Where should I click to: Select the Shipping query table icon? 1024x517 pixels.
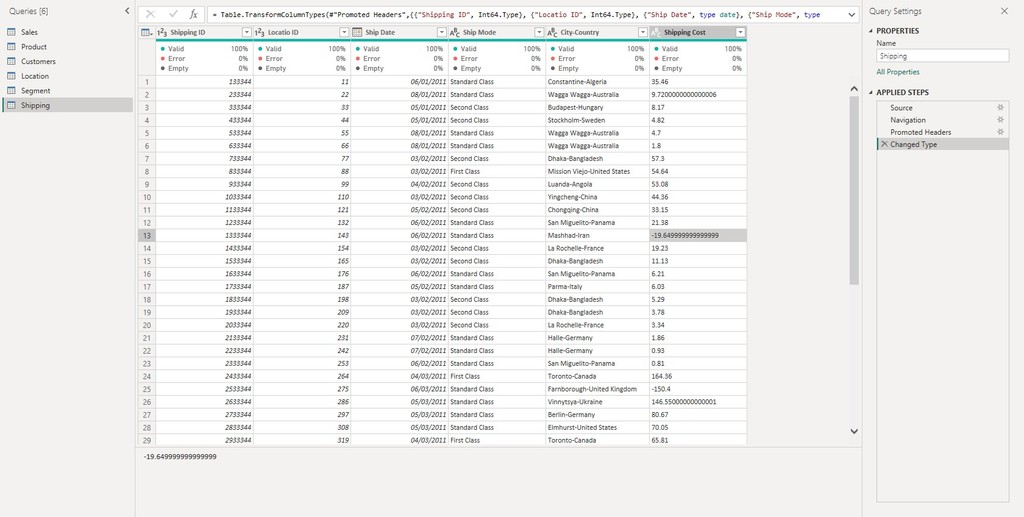point(11,106)
